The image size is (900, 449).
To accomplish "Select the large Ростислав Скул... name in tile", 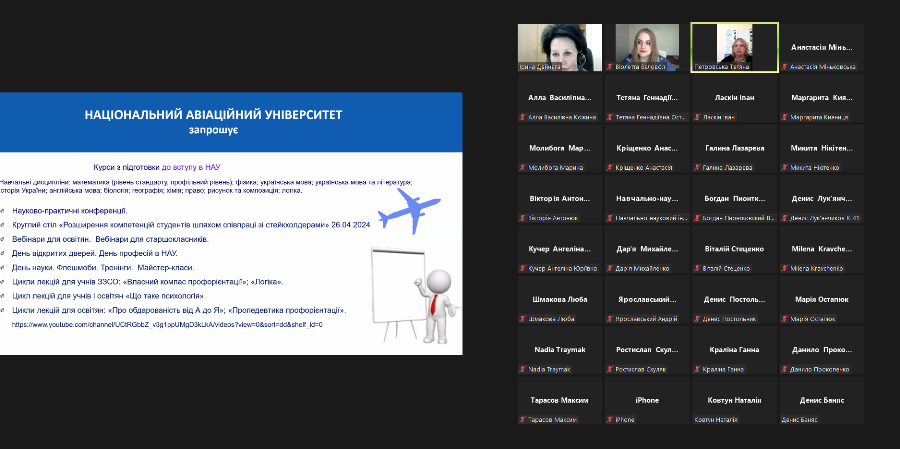I will [647, 350].
